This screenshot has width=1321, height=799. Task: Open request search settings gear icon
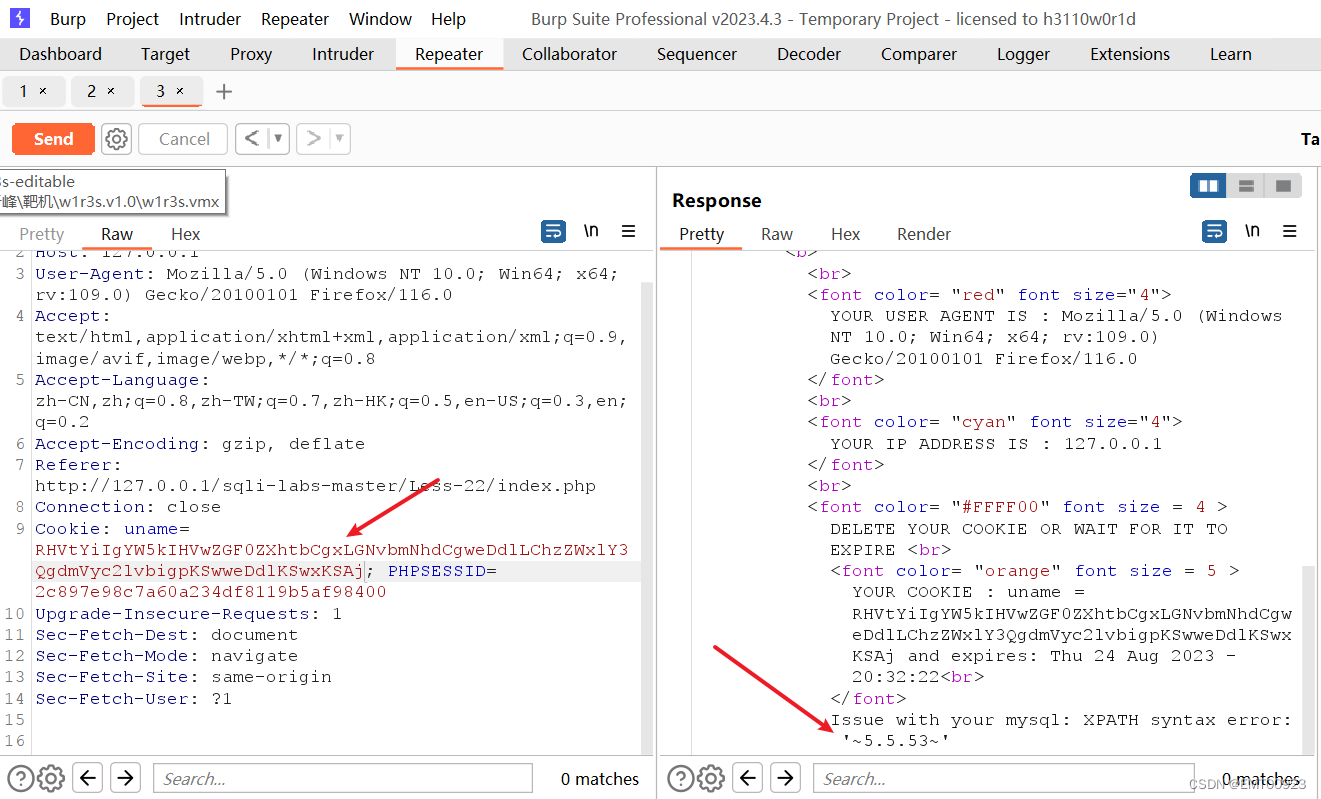tap(50, 778)
